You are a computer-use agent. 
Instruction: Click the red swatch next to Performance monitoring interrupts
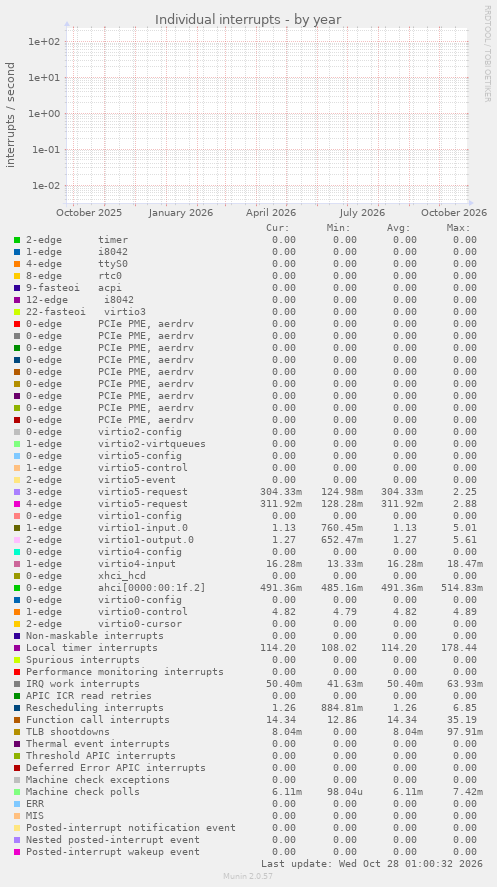pos(17,672)
